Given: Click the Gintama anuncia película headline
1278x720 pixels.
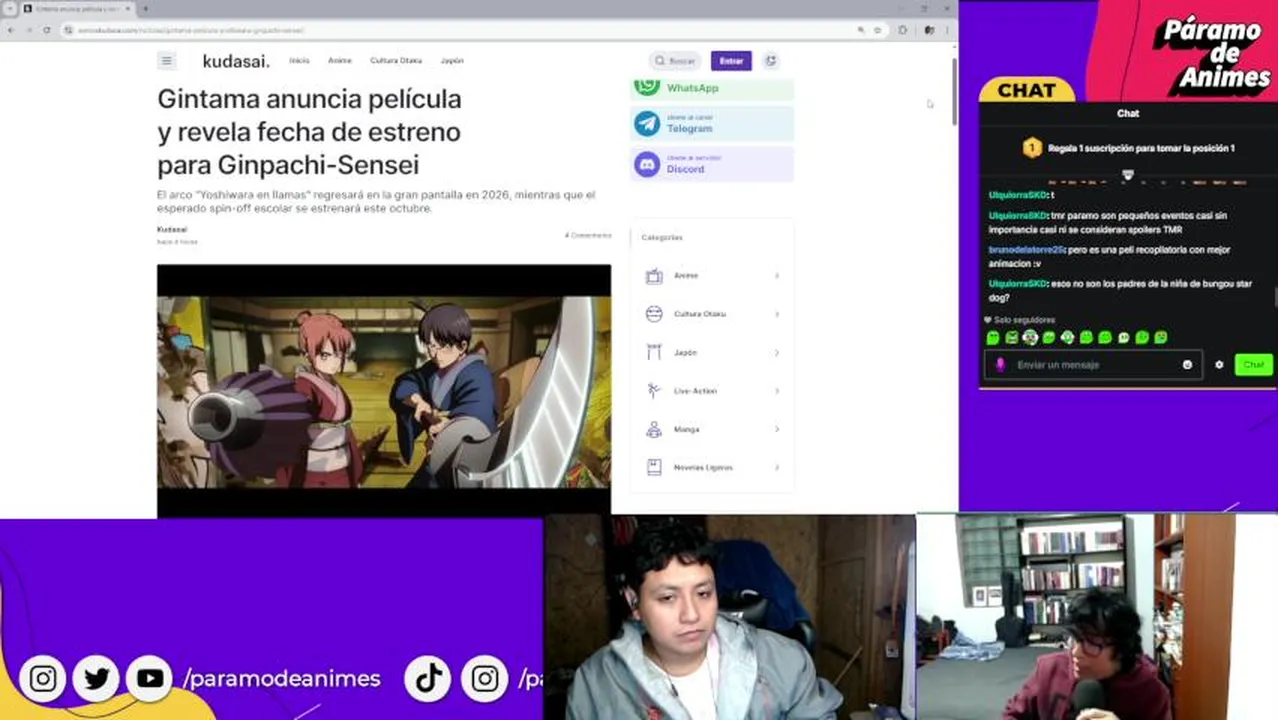Looking at the screenshot, I should pyautogui.click(x=309, y=131).
